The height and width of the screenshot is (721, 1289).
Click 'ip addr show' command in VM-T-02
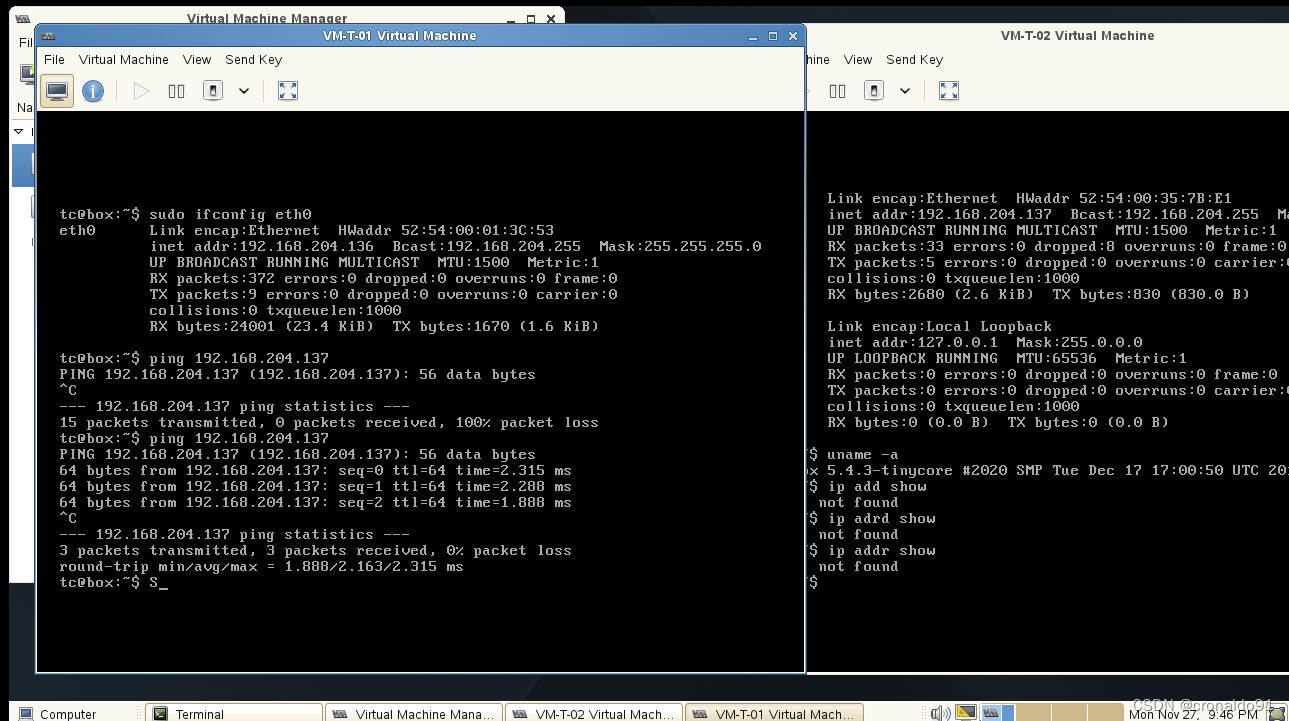pos(881,550)
